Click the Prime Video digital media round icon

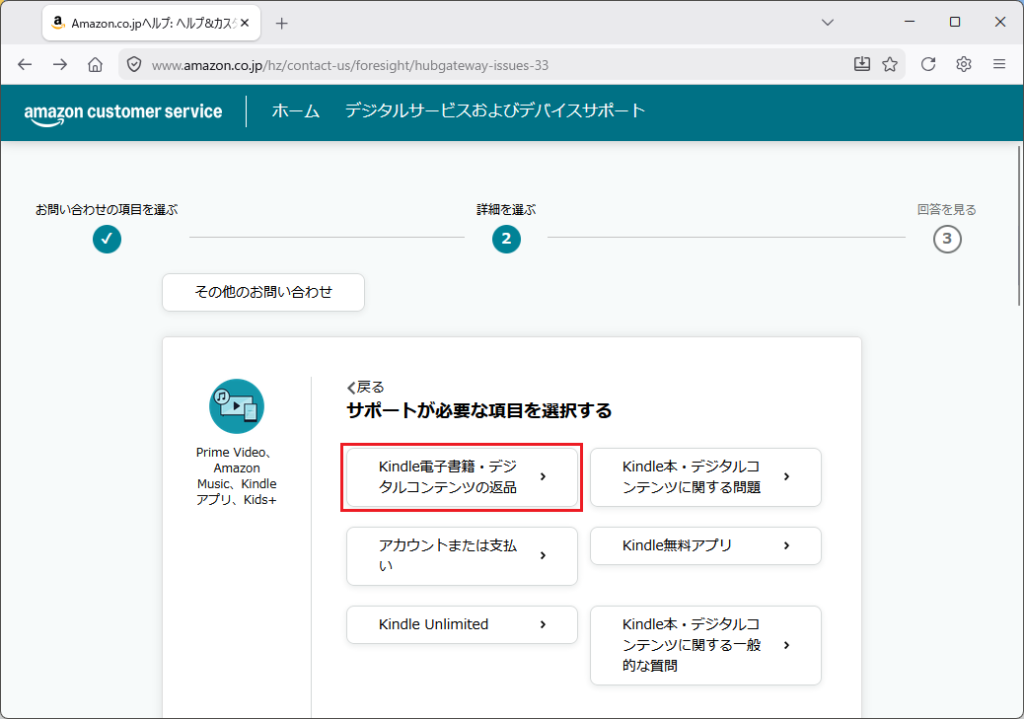click(236, 406)
